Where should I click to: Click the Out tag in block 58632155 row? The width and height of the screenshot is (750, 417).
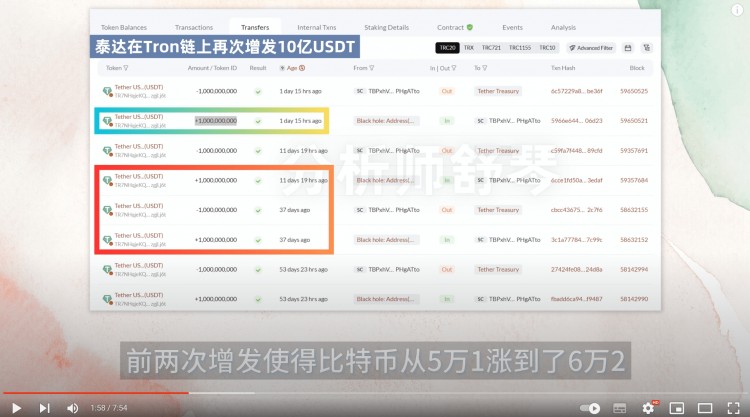point(447,210)
